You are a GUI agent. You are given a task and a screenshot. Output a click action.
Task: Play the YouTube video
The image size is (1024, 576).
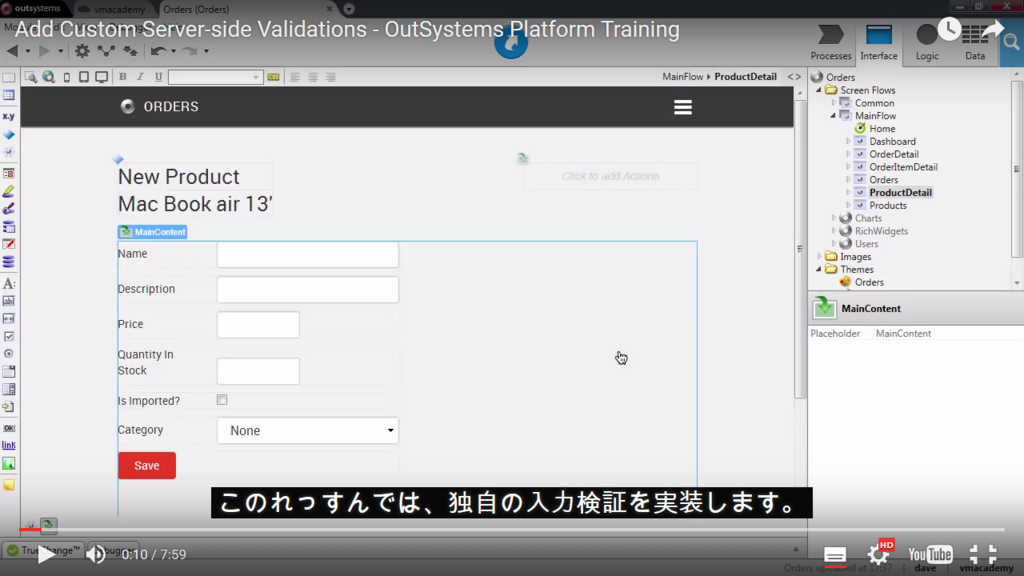coord(46,554)
